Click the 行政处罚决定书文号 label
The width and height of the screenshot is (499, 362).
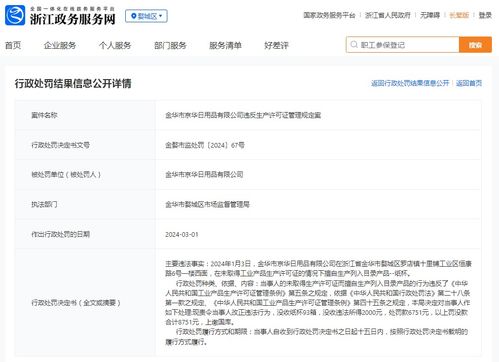coord(60,145)
